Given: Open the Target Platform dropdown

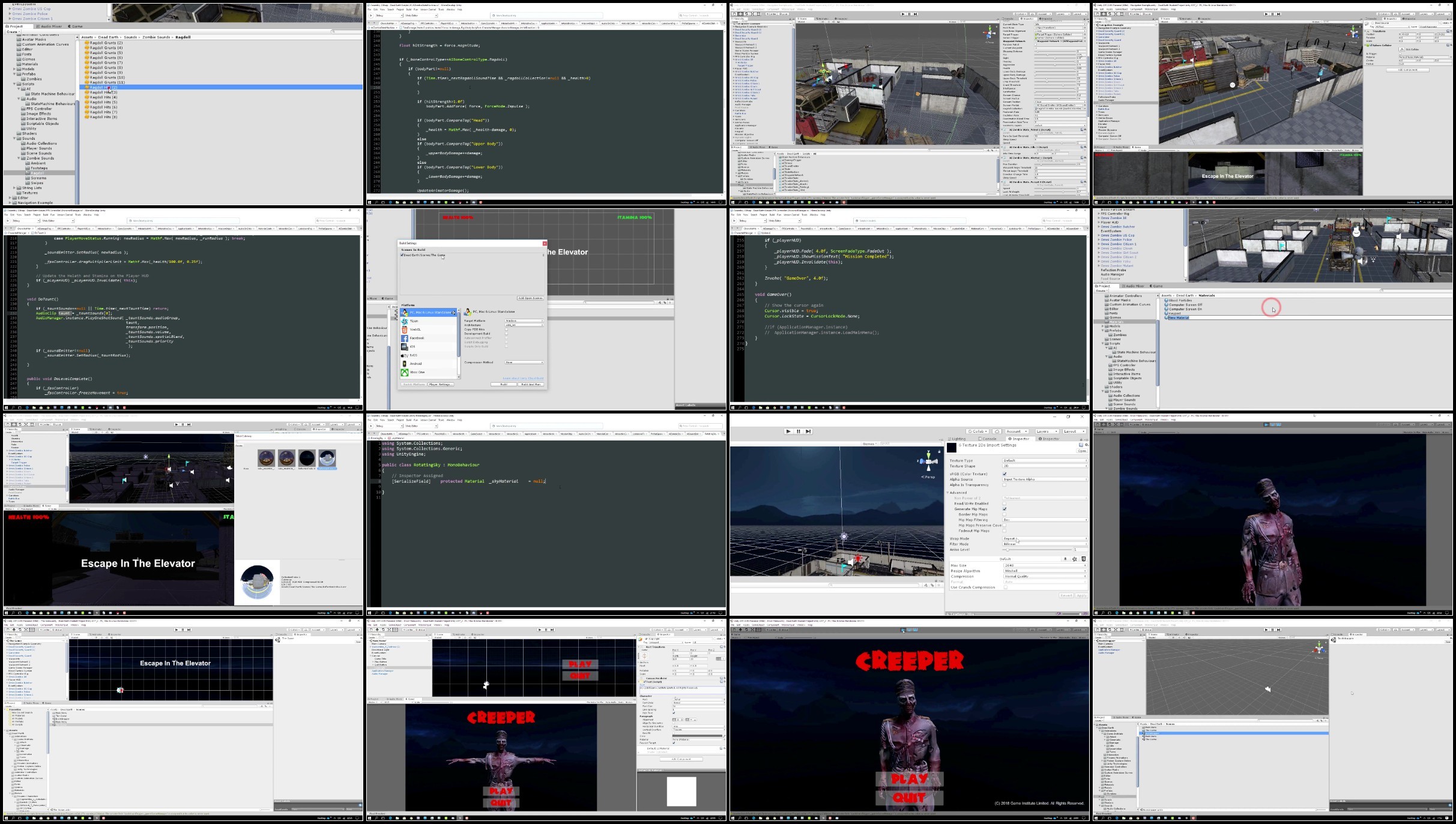Looking at the screenshot, I should [524, 320].
